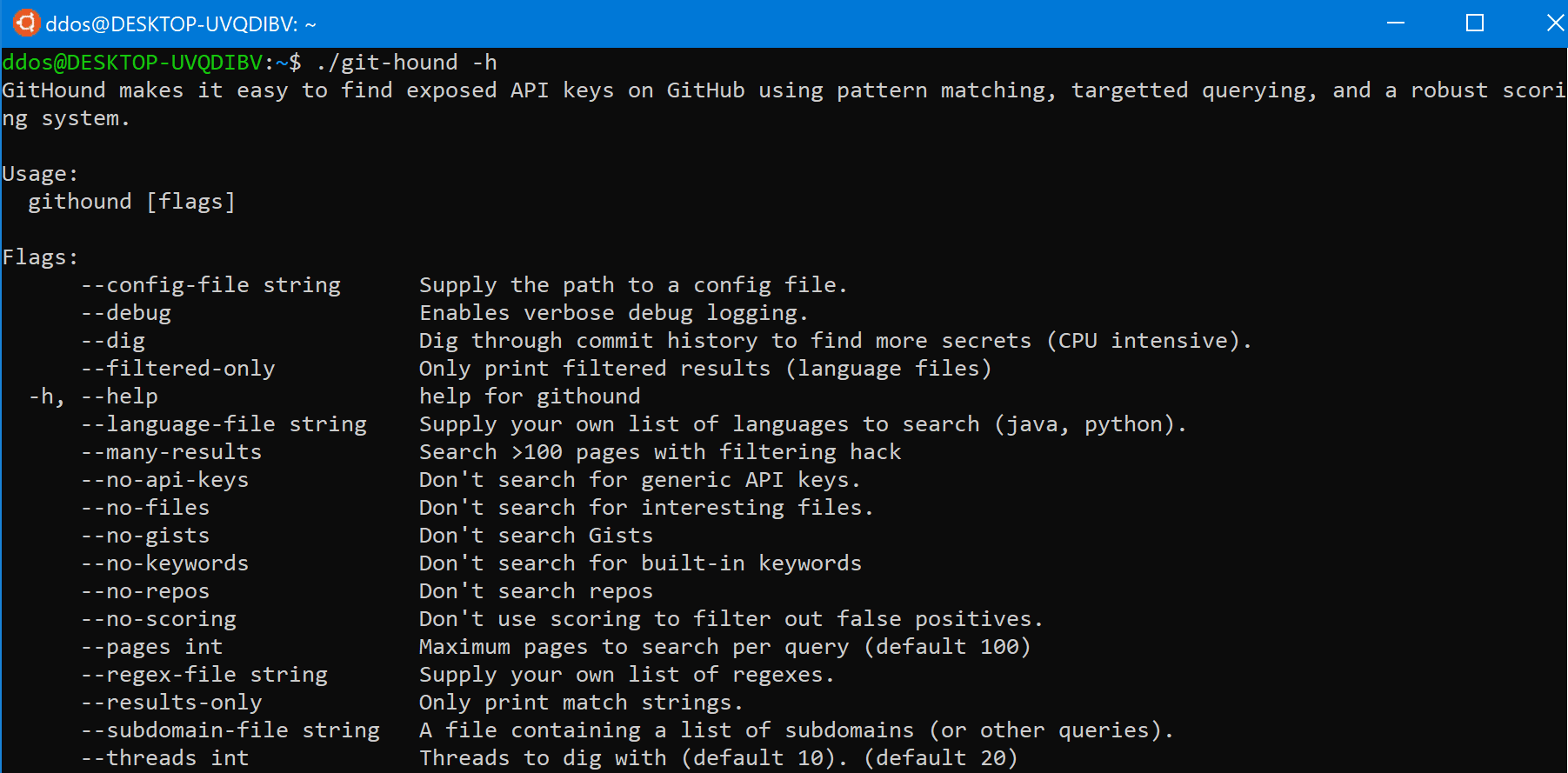Click the --threads int flag
The width and height of the screenshot is (1568, 773).
point(165,758)
